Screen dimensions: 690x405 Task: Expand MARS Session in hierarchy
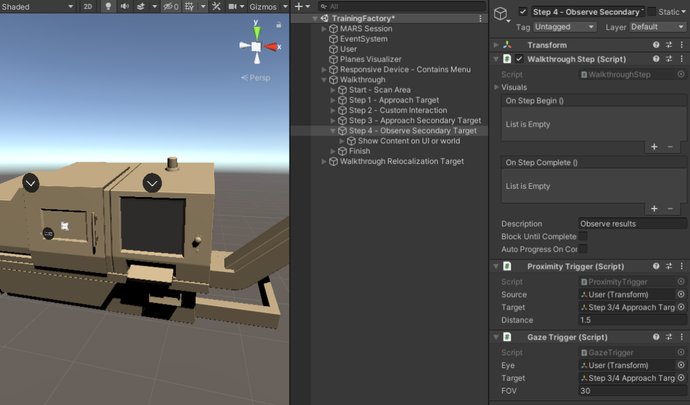[x=324, y=29]
